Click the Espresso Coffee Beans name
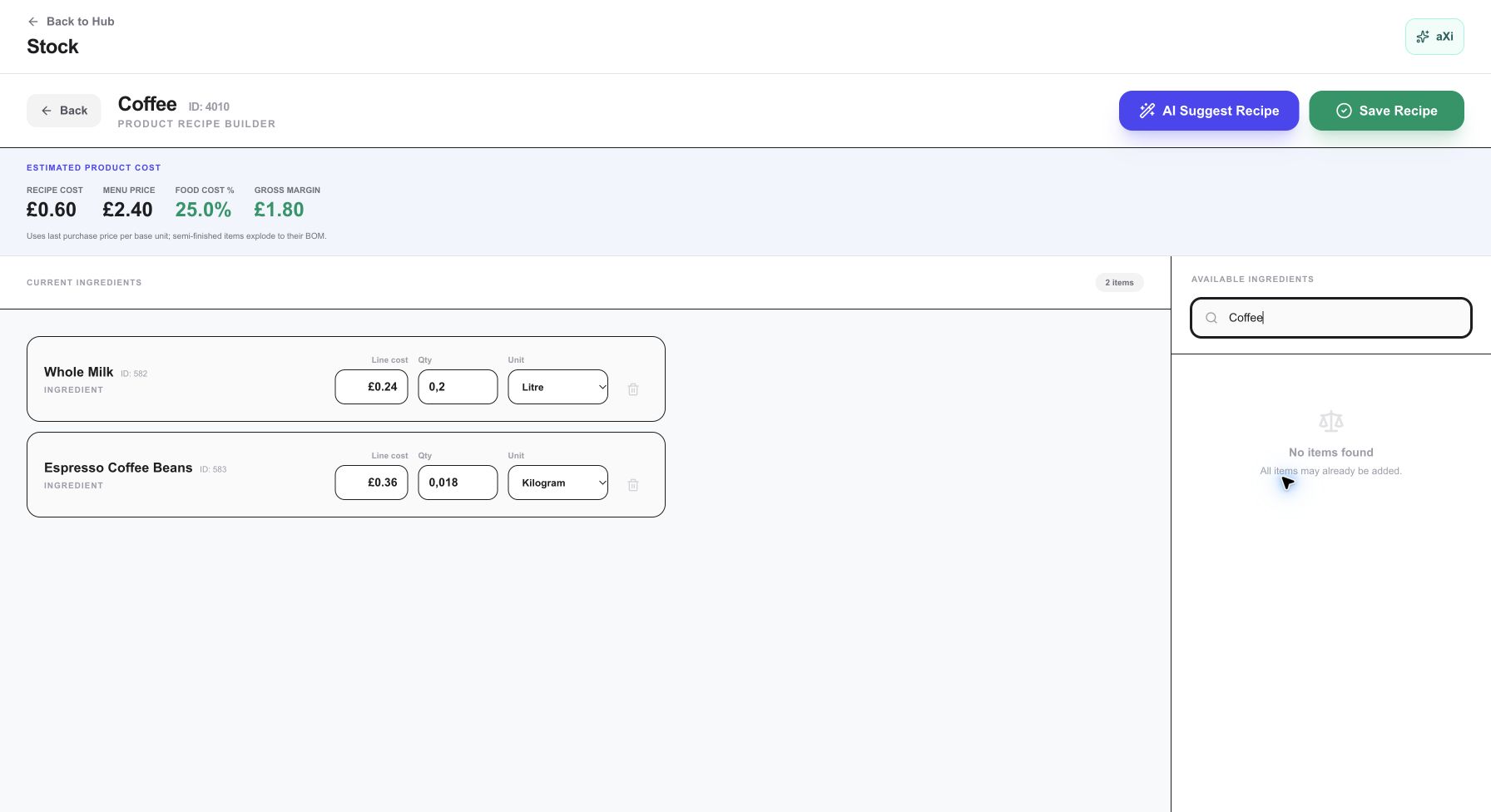 pyautogui.click(x=118, y=468)
